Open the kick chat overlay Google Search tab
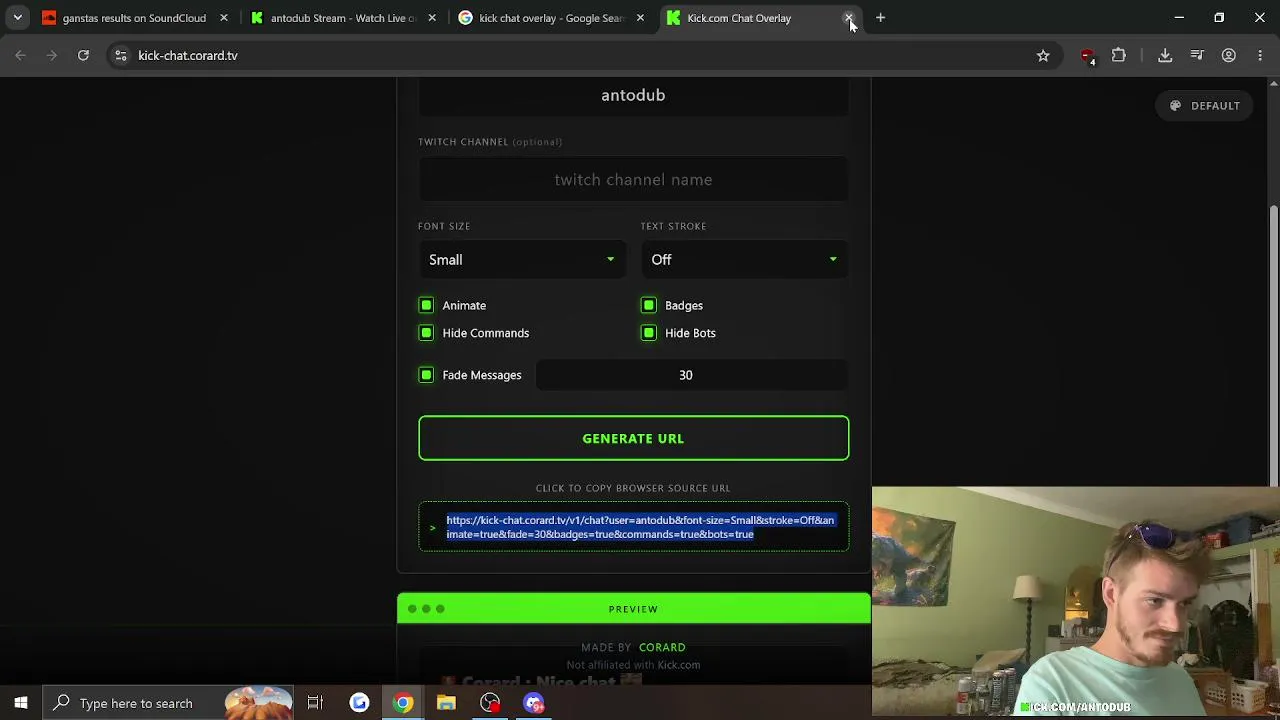 point(552,17)
